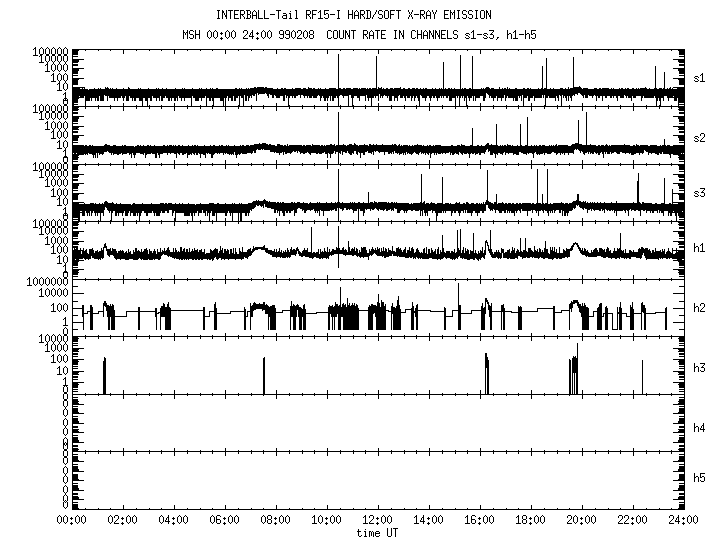The height and width of the screenshot is (550, 720).
Task: Select the h5 channel label
Action: pos(700,479)
